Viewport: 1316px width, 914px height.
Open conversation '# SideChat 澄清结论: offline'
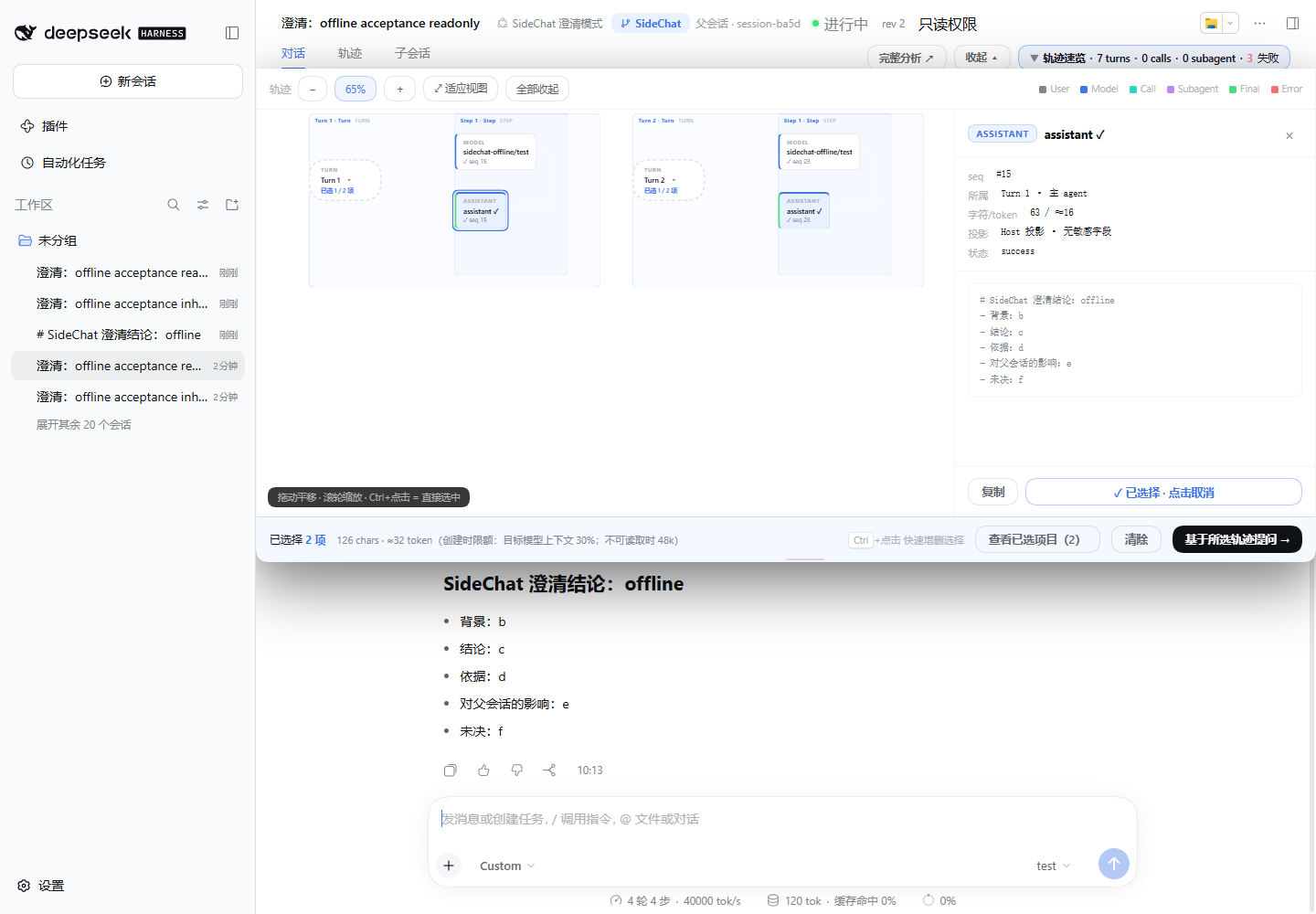click(128, 335)
